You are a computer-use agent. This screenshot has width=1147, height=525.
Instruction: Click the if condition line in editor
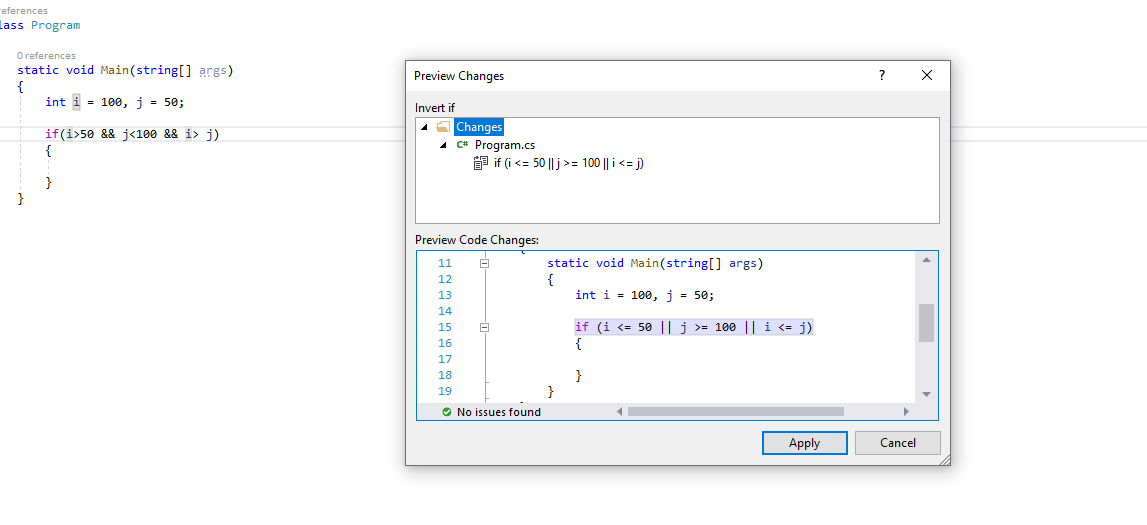click(132, 134)
